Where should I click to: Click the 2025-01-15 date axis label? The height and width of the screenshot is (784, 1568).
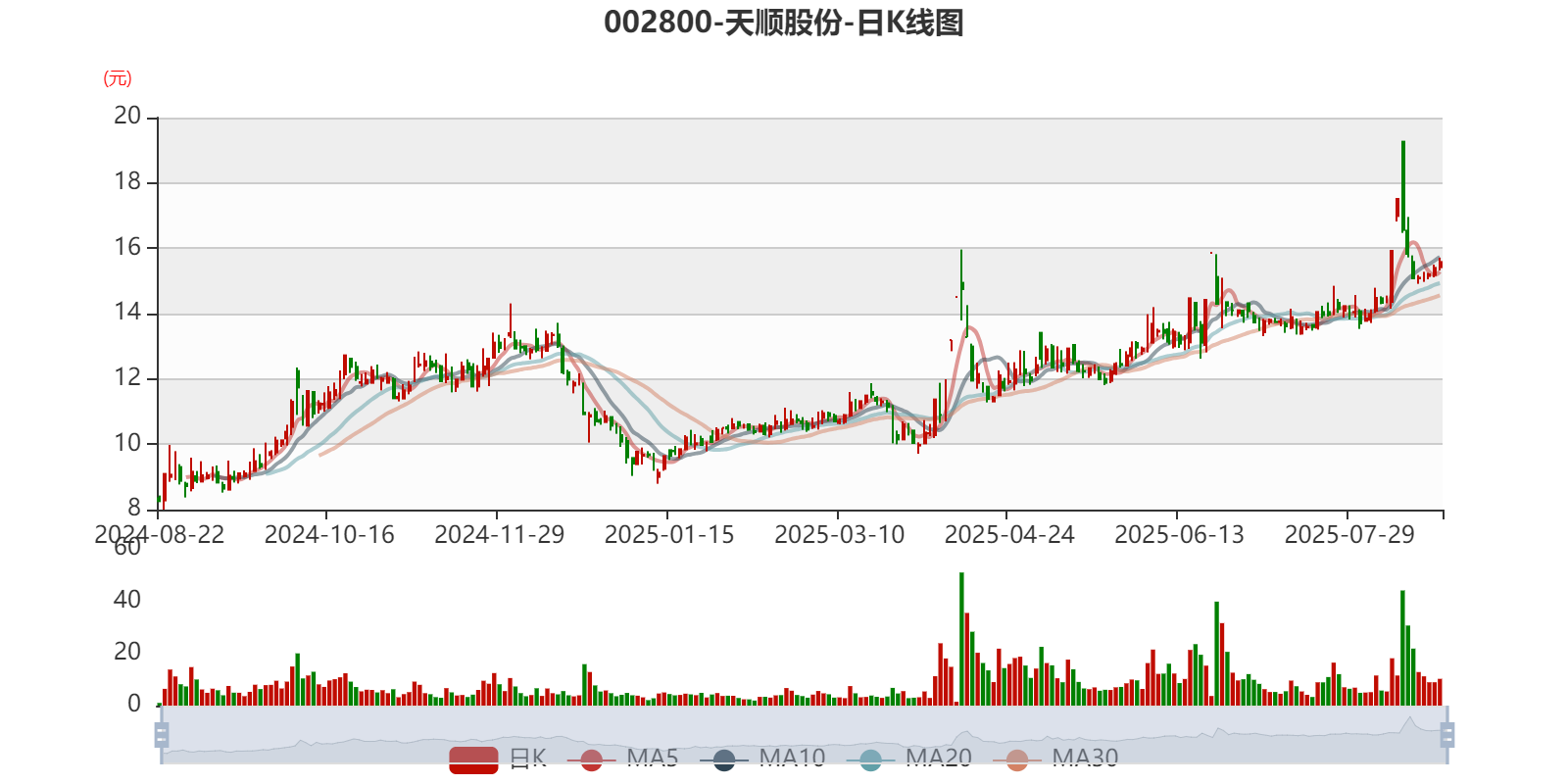tap(669, 535)
